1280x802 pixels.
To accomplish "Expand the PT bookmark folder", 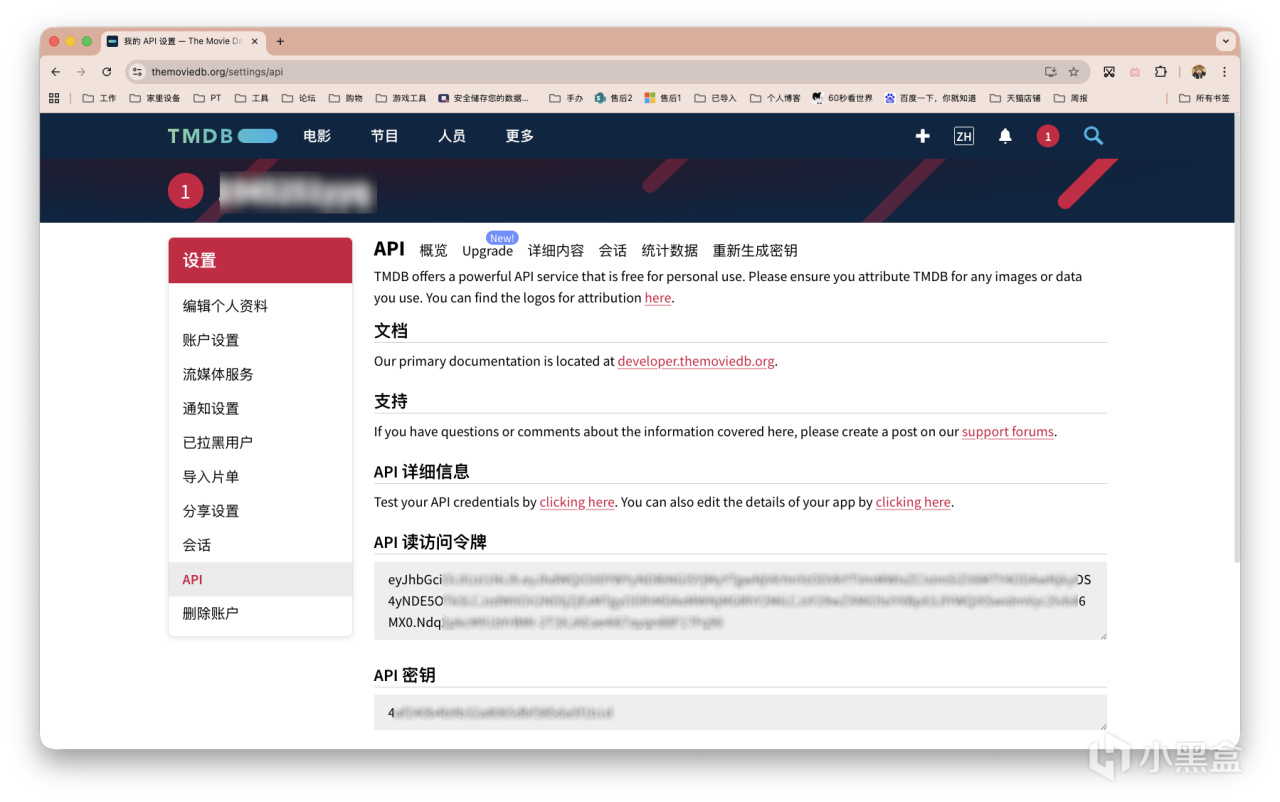I will pyautogui.click(x=207, y=98).
